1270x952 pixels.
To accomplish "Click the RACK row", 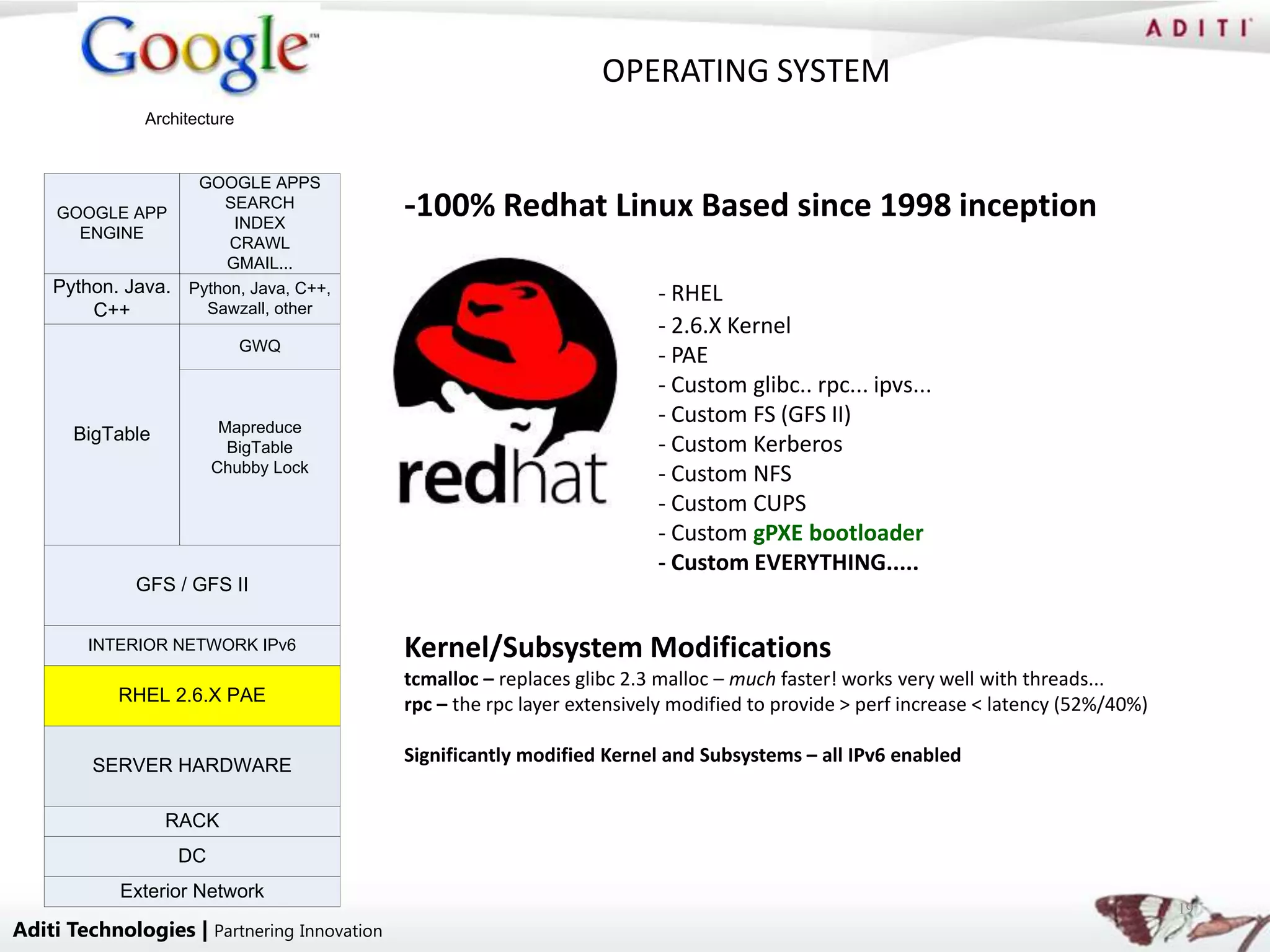I will [x=192, y=821].
